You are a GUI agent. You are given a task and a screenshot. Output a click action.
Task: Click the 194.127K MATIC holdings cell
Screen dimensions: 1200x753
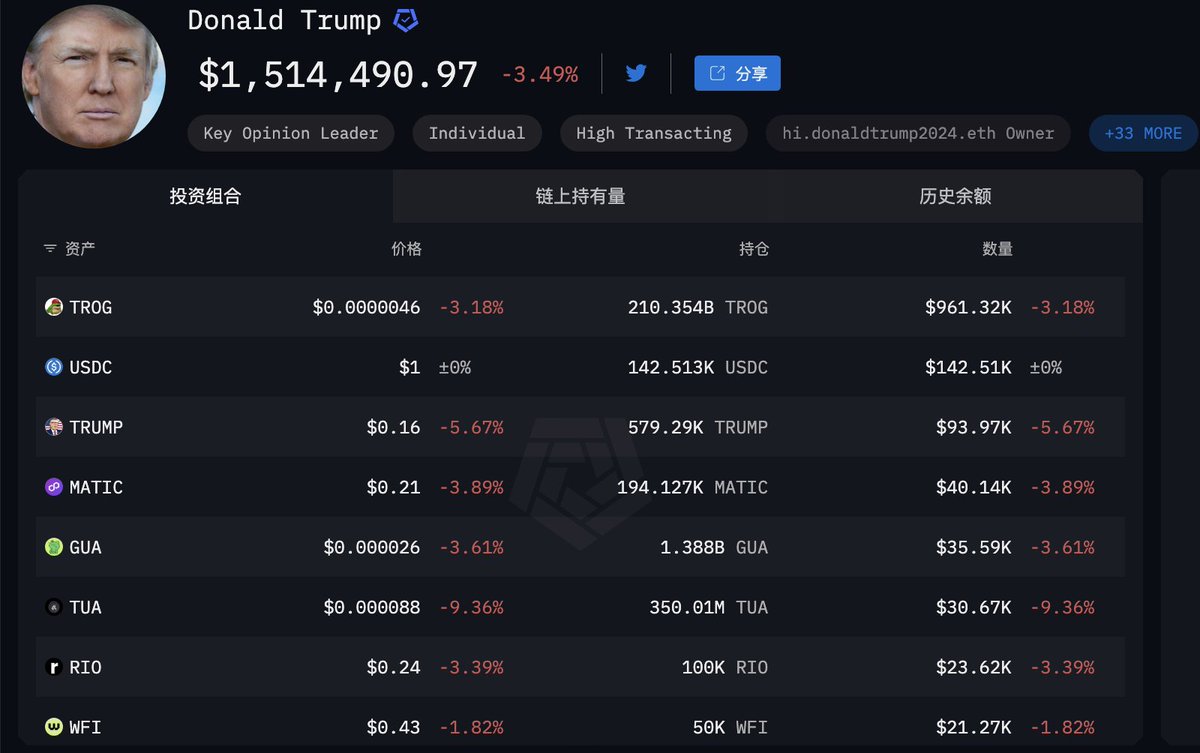point(692,487)
